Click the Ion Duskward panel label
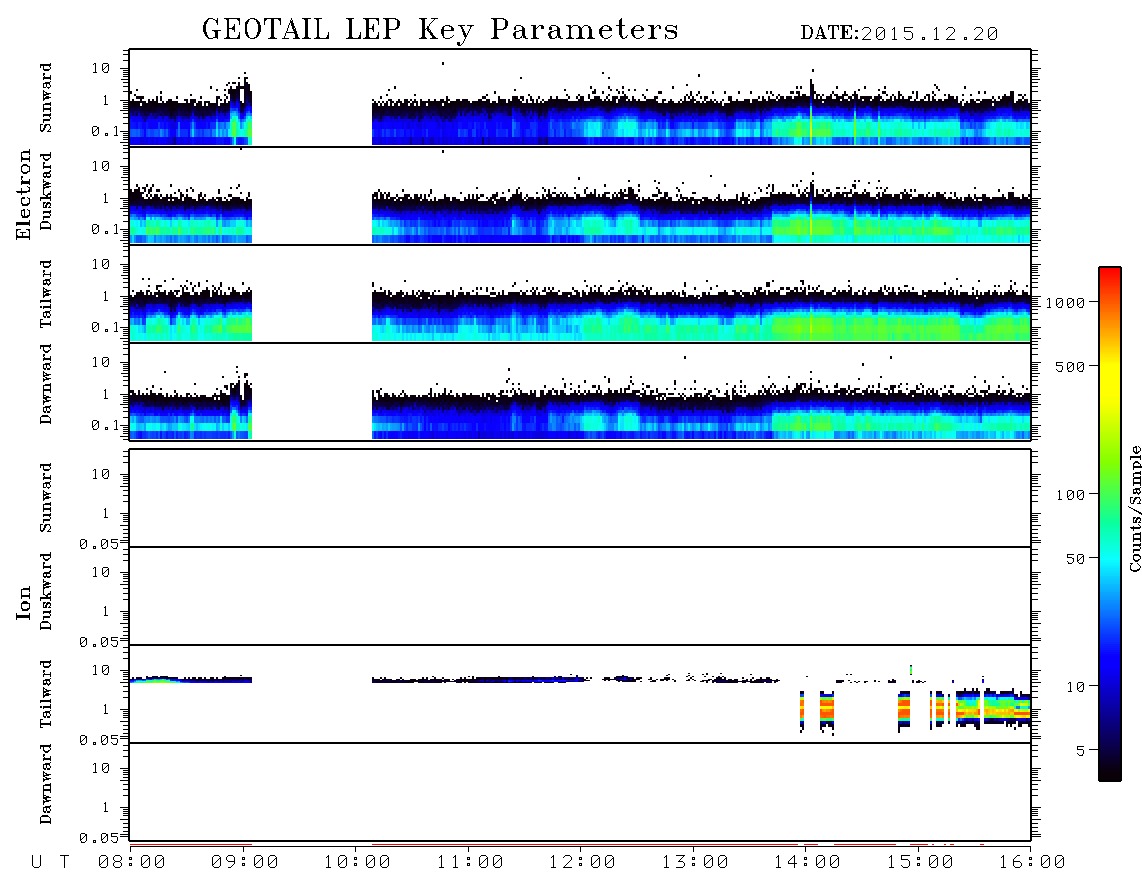Screen dimensions: 1142x880 46,591
